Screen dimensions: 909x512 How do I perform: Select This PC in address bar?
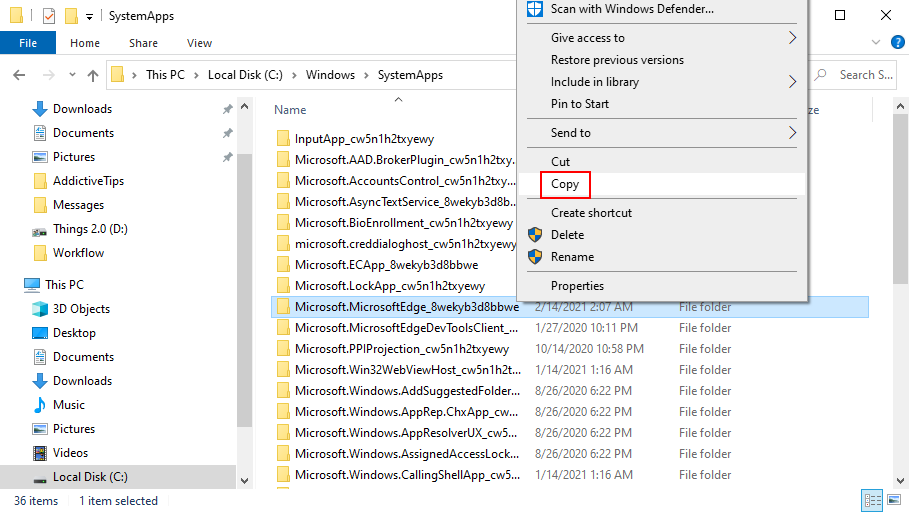(165, 75)
